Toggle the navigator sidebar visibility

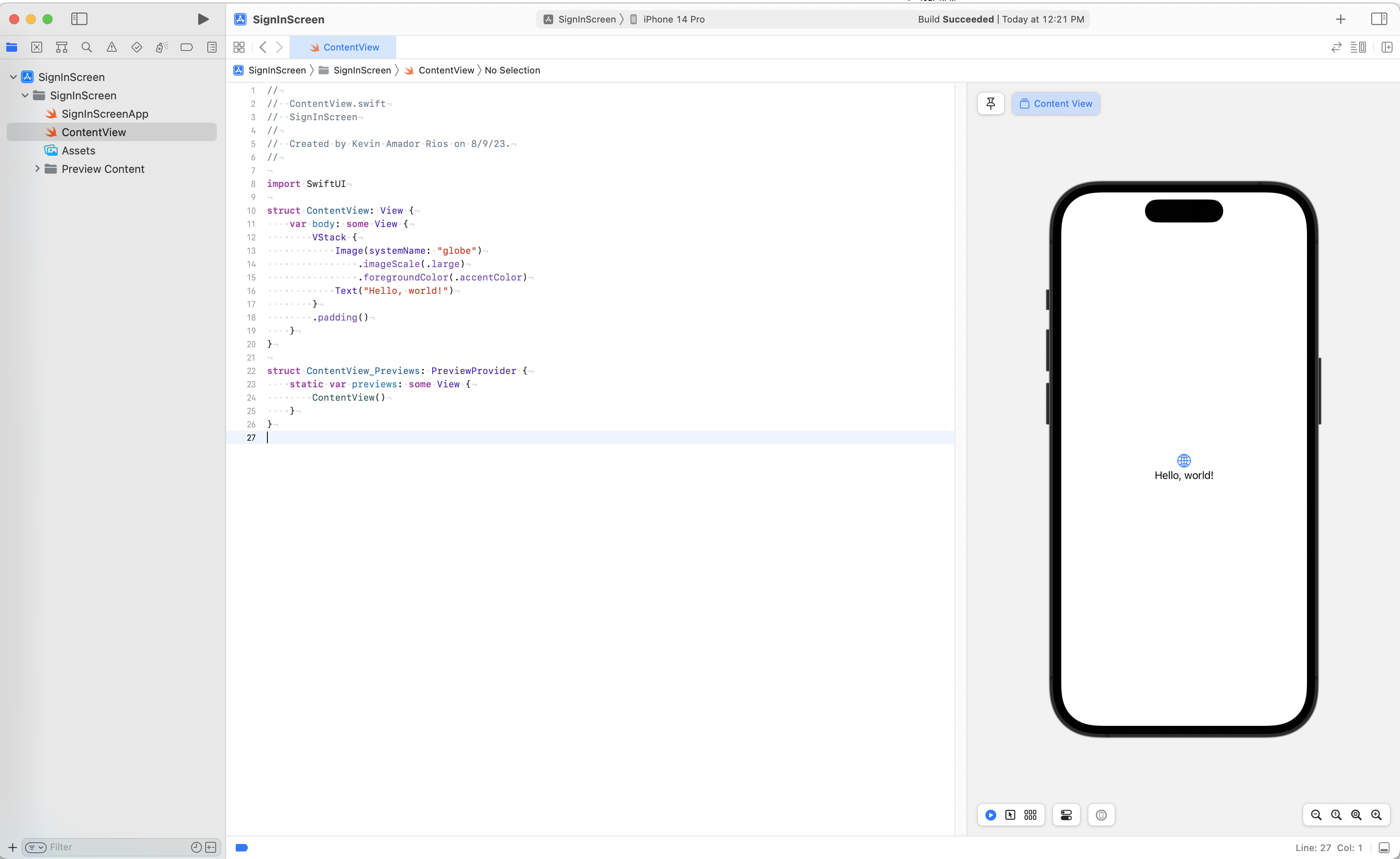79,19
